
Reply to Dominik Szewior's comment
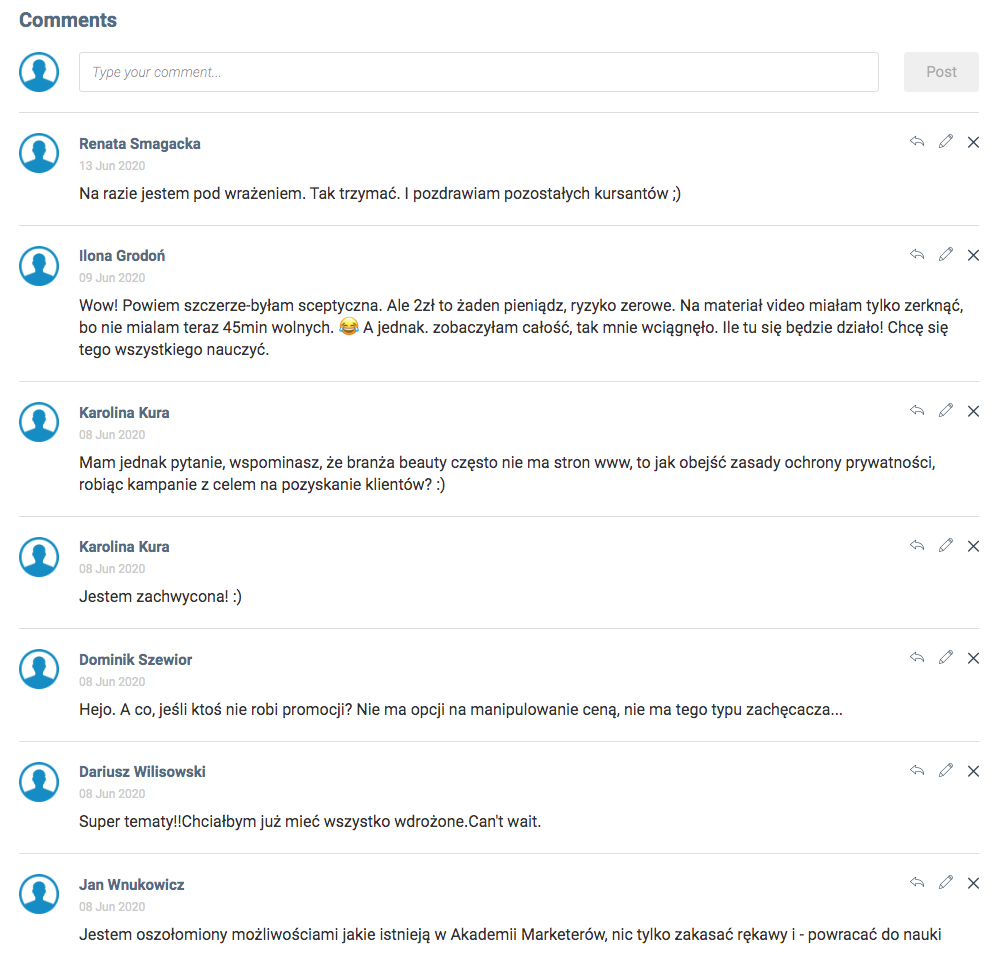click(x=917, y=658)
